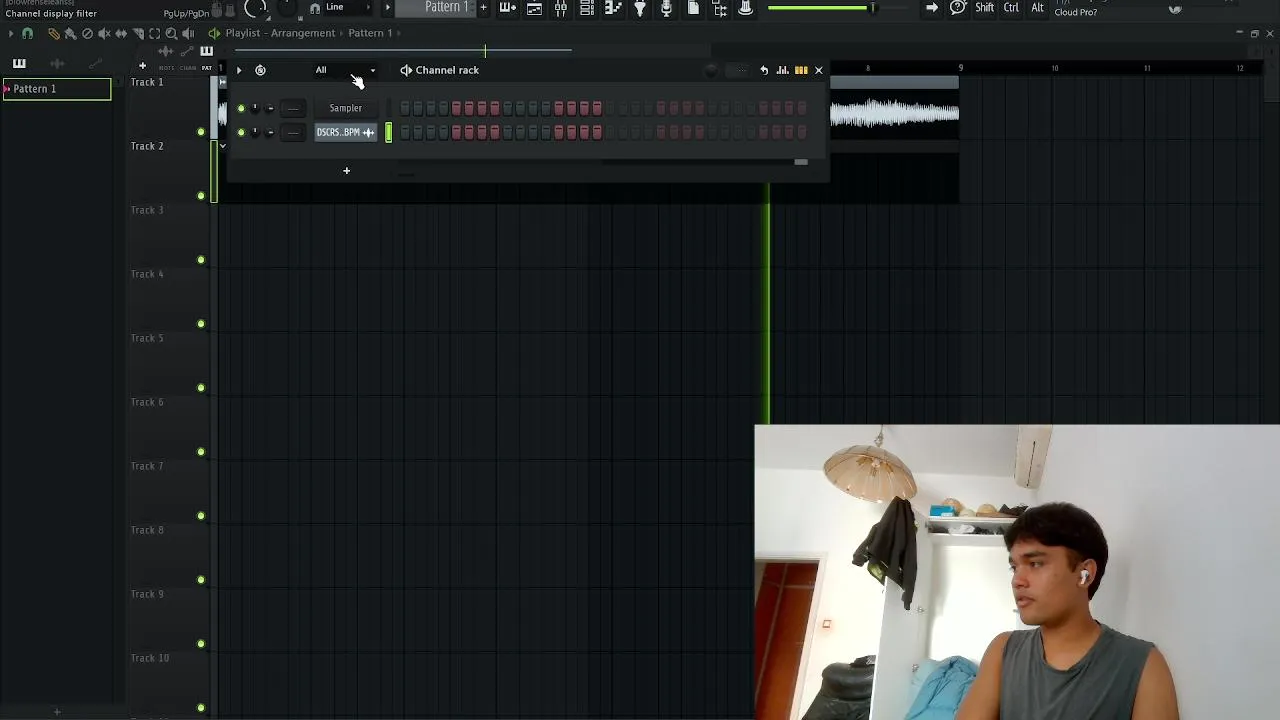Click the Ctrl key indicator button
1280x720 pixels.
coord(1011,8)
